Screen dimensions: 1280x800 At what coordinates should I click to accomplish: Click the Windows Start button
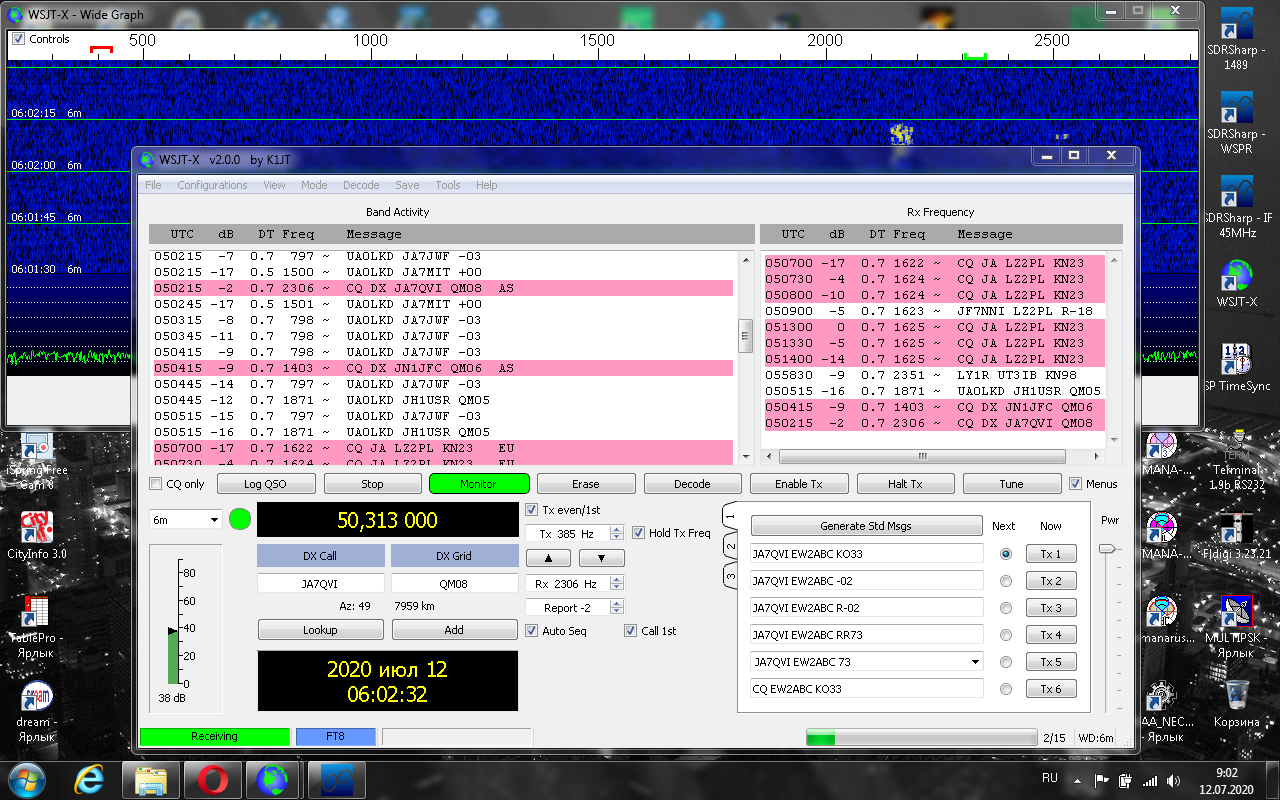click(28, 779)
